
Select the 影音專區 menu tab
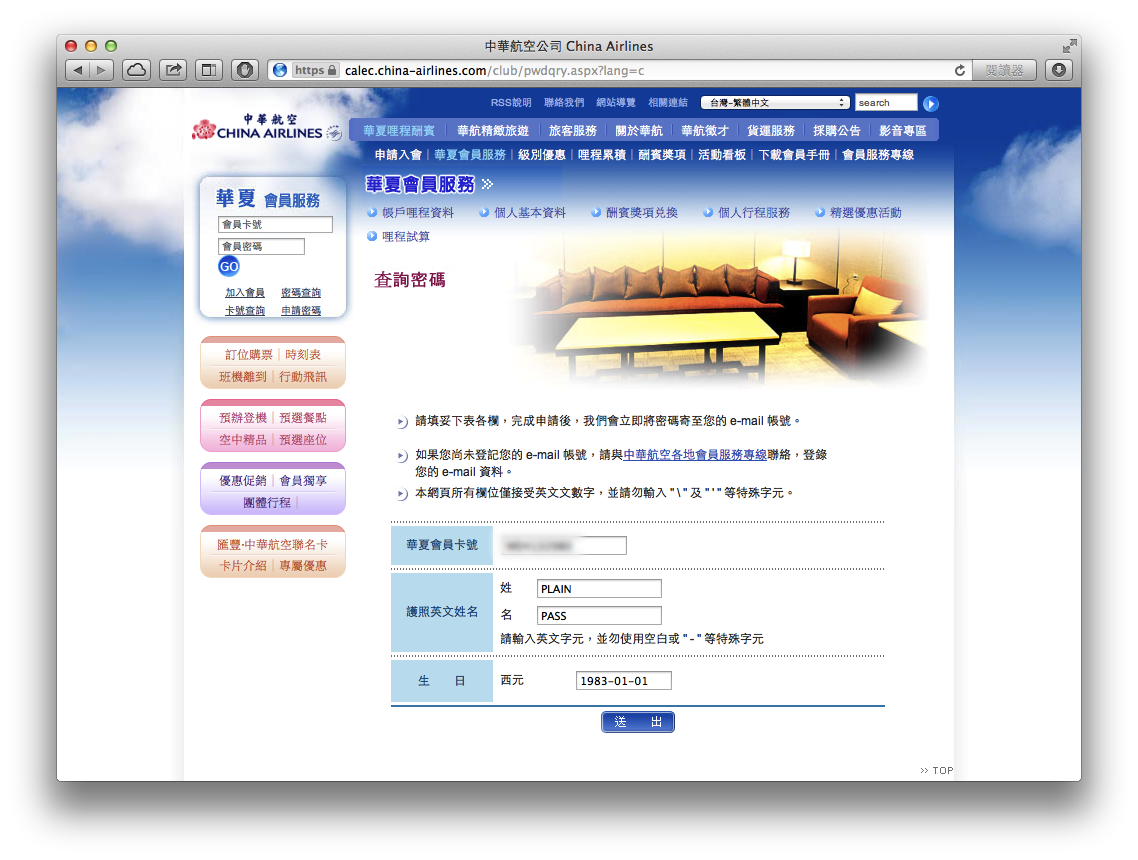(x=903, y=131)
